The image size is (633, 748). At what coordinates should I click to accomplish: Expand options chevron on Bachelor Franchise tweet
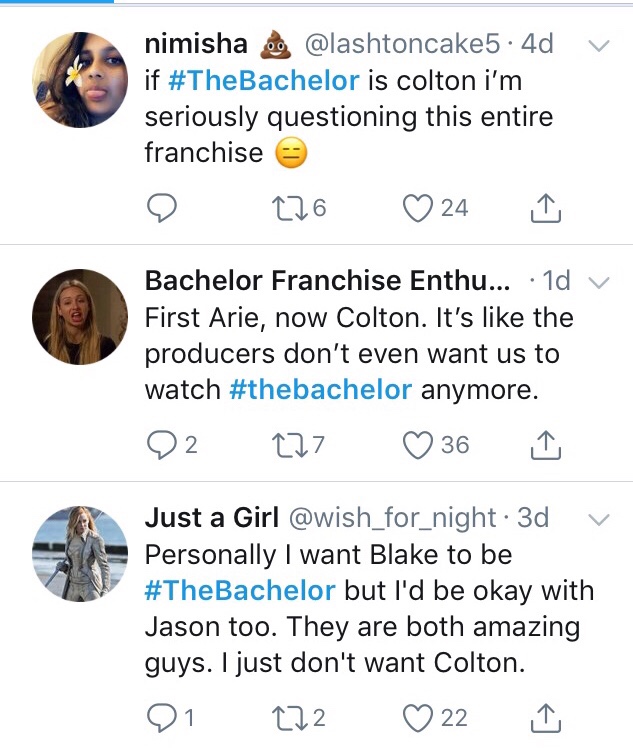tap(598, 283)
